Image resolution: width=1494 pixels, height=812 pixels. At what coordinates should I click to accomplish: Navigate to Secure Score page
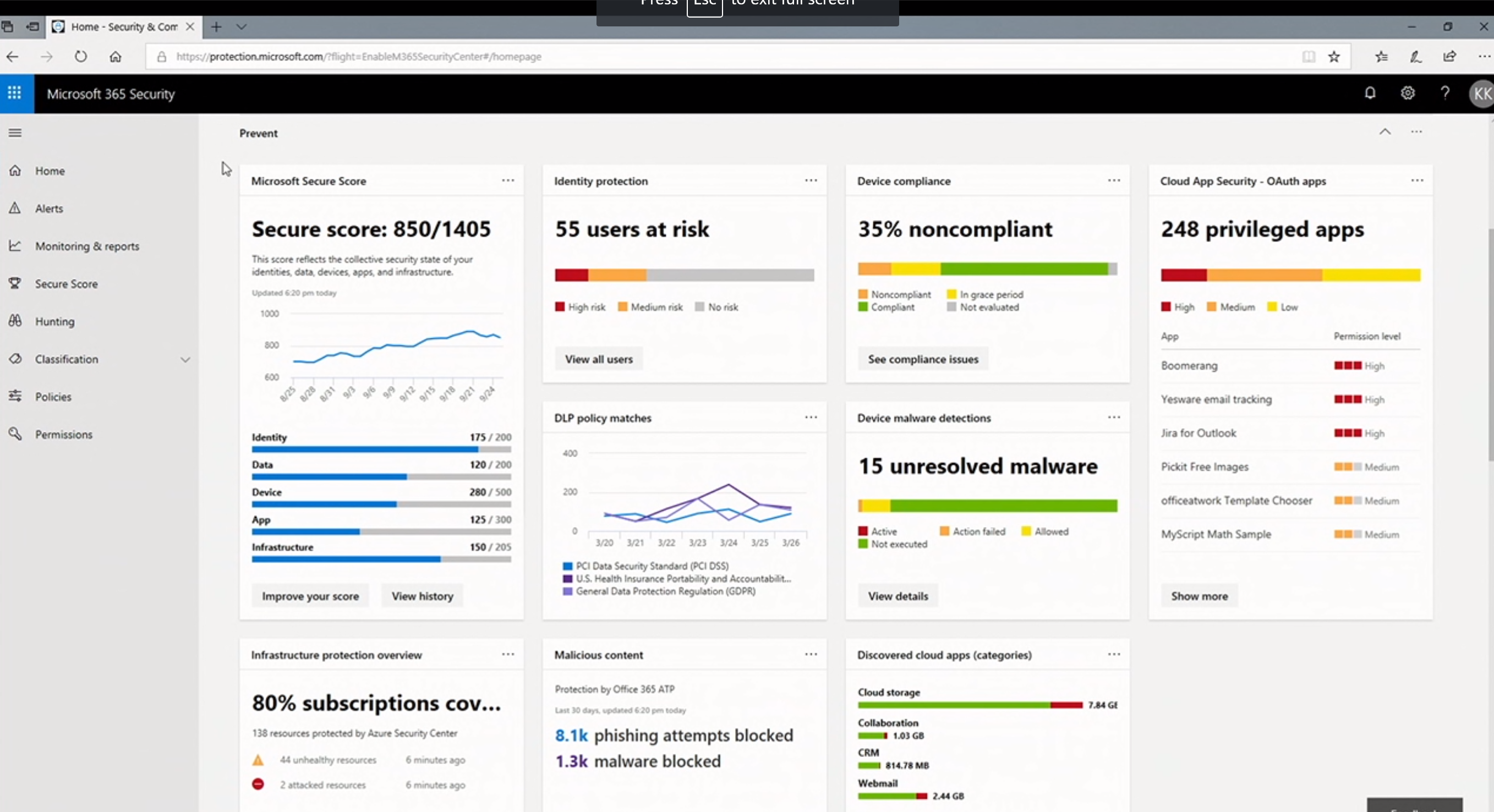point(66,284)
